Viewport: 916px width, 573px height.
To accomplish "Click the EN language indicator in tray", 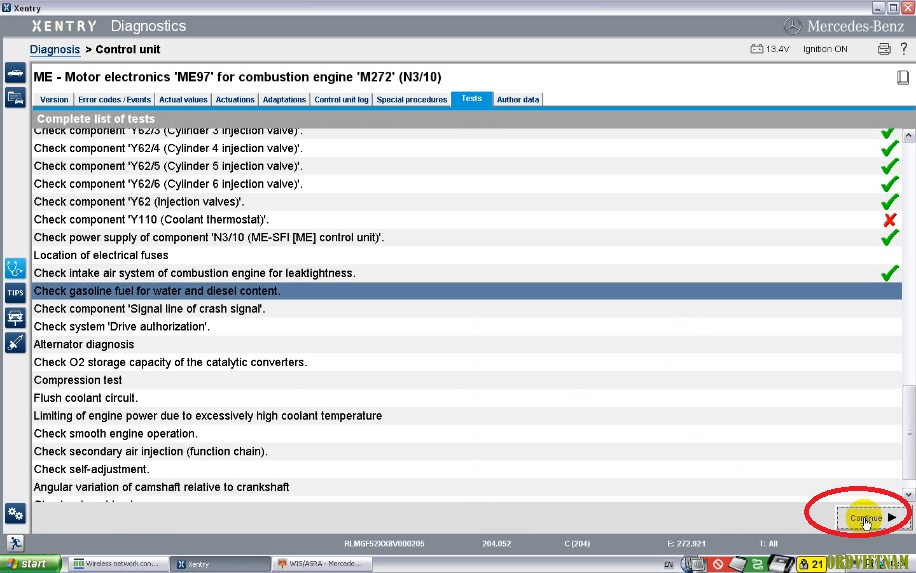I will (x=668, y=564).
